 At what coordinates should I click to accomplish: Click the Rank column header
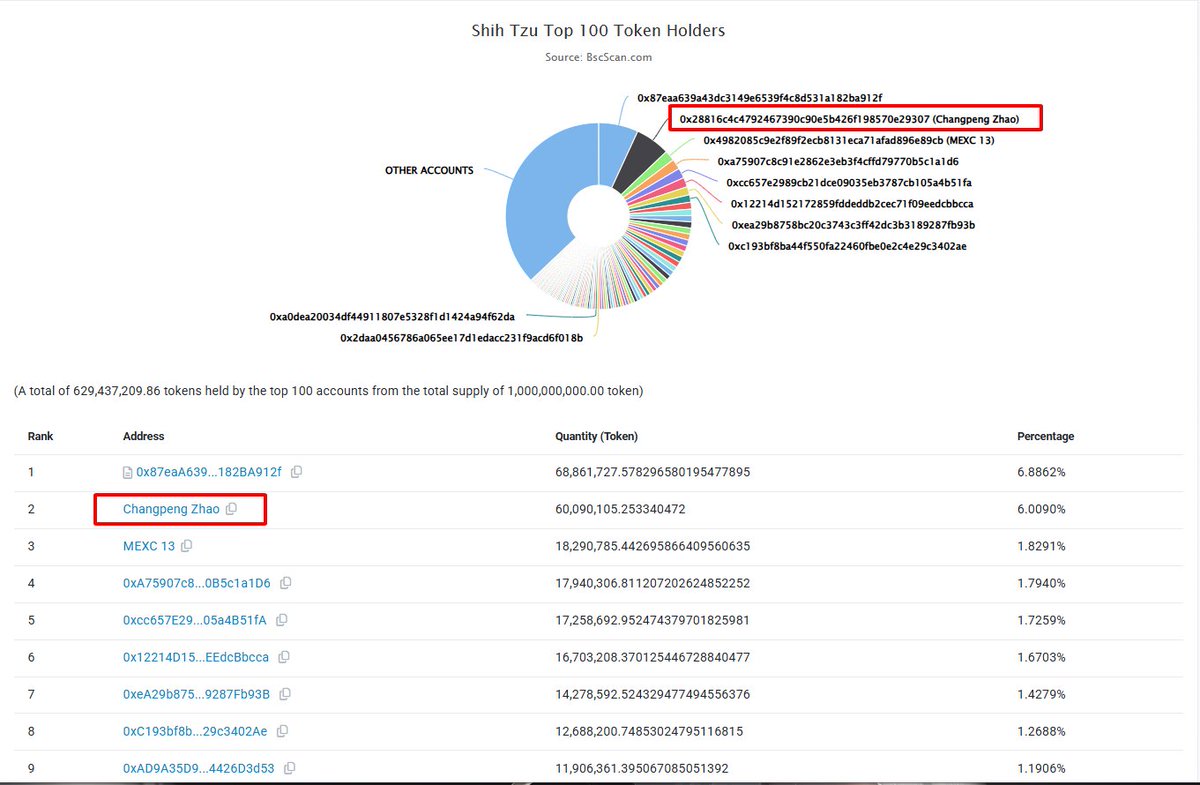click(41, 436)
